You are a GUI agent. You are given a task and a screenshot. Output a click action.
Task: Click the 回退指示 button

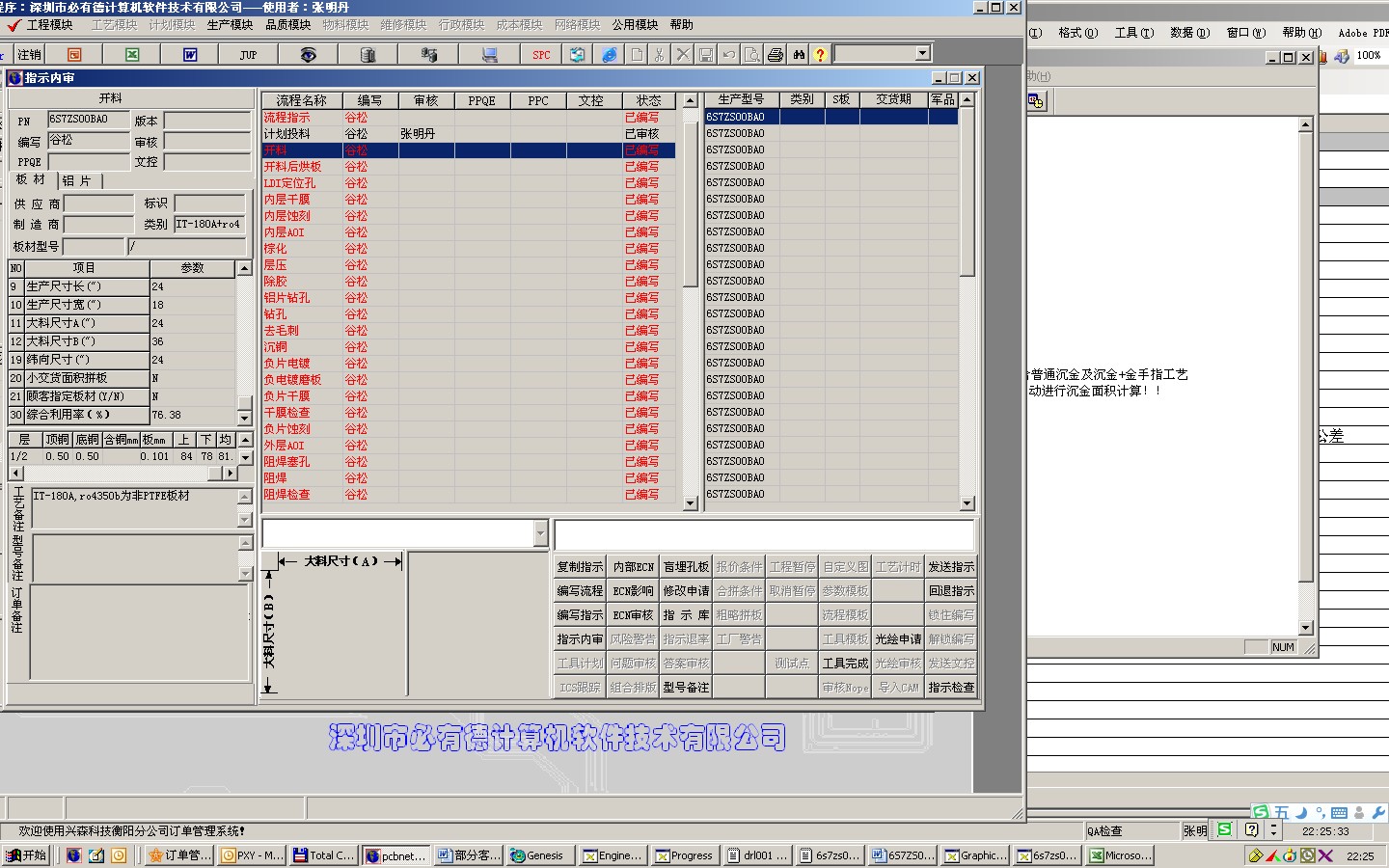coord(951,591)
